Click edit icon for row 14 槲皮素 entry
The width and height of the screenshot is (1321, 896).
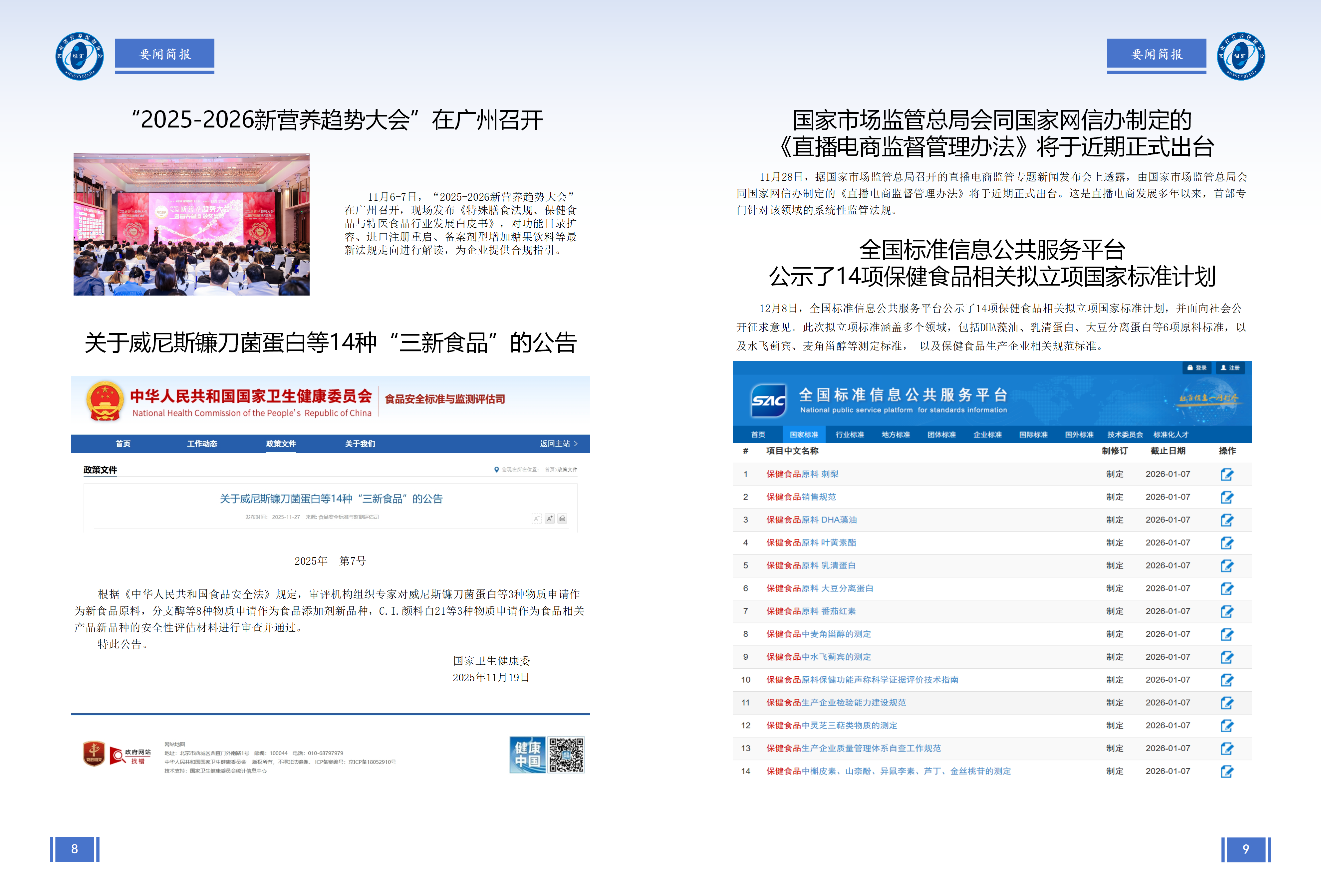coord(1227,771)
